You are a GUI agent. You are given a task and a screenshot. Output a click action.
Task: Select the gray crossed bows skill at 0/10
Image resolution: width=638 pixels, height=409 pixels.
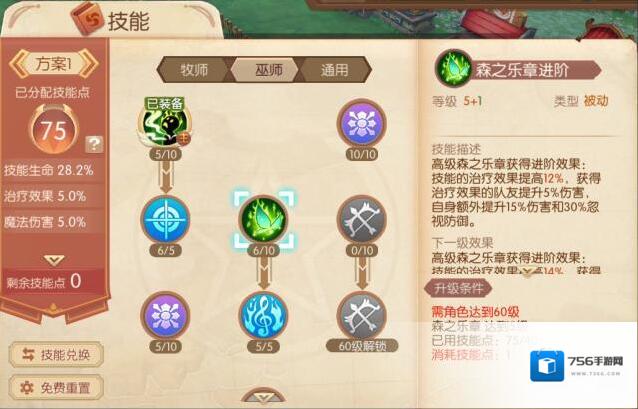(x=361, y=220)
